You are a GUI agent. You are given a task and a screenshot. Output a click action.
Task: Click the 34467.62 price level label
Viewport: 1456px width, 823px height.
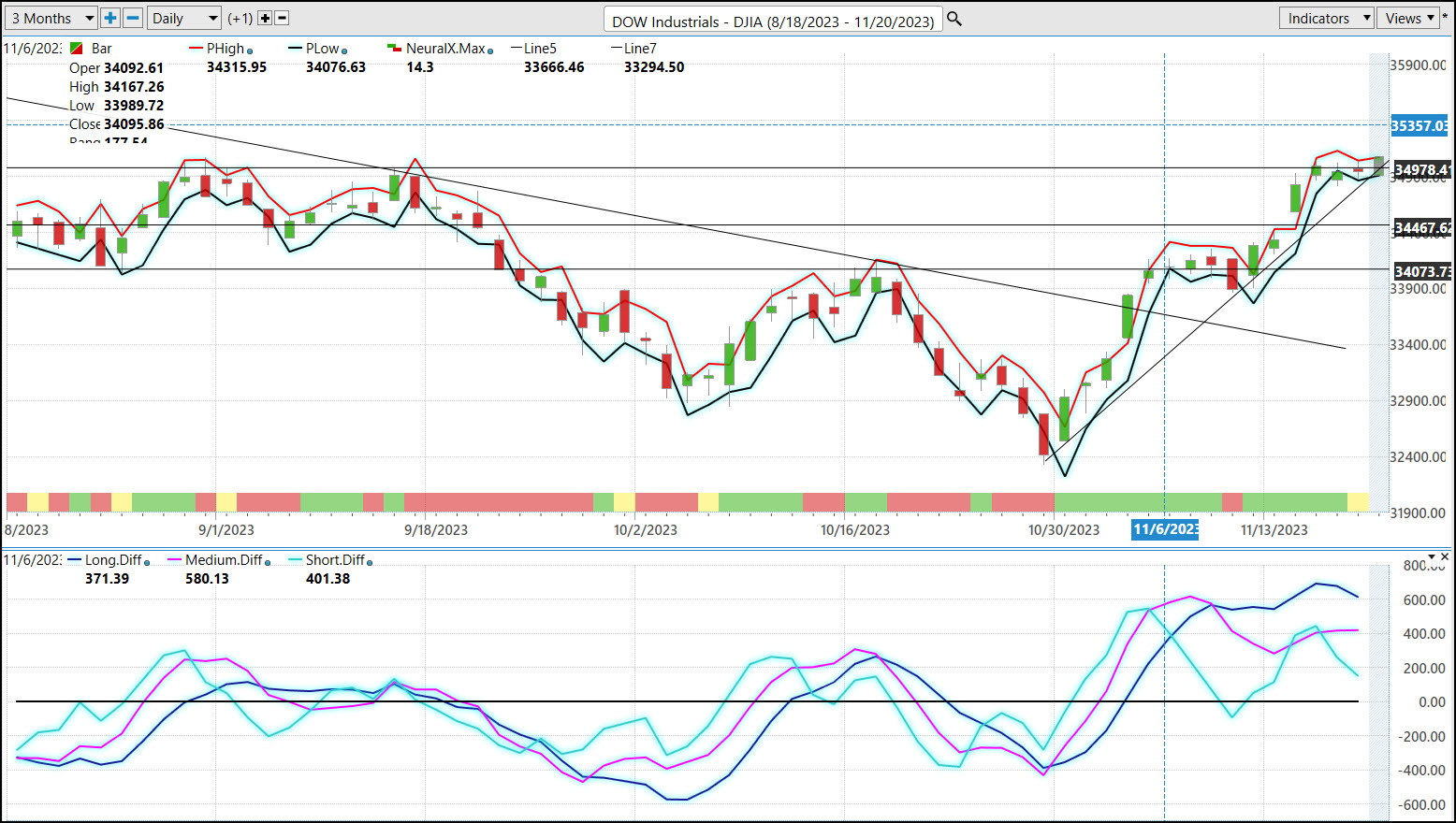(1421, 227)
